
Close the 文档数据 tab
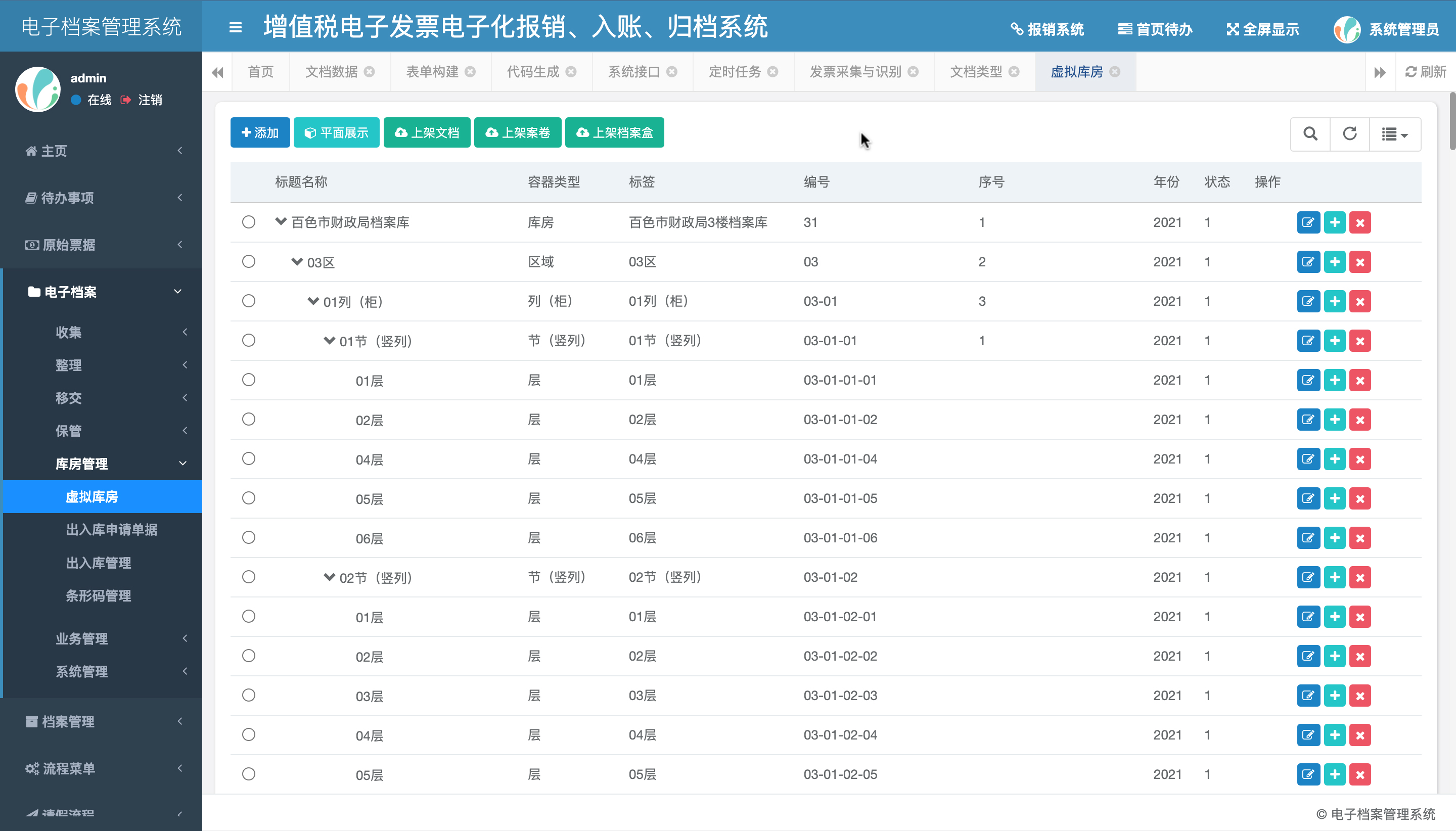tap(369, 72)
